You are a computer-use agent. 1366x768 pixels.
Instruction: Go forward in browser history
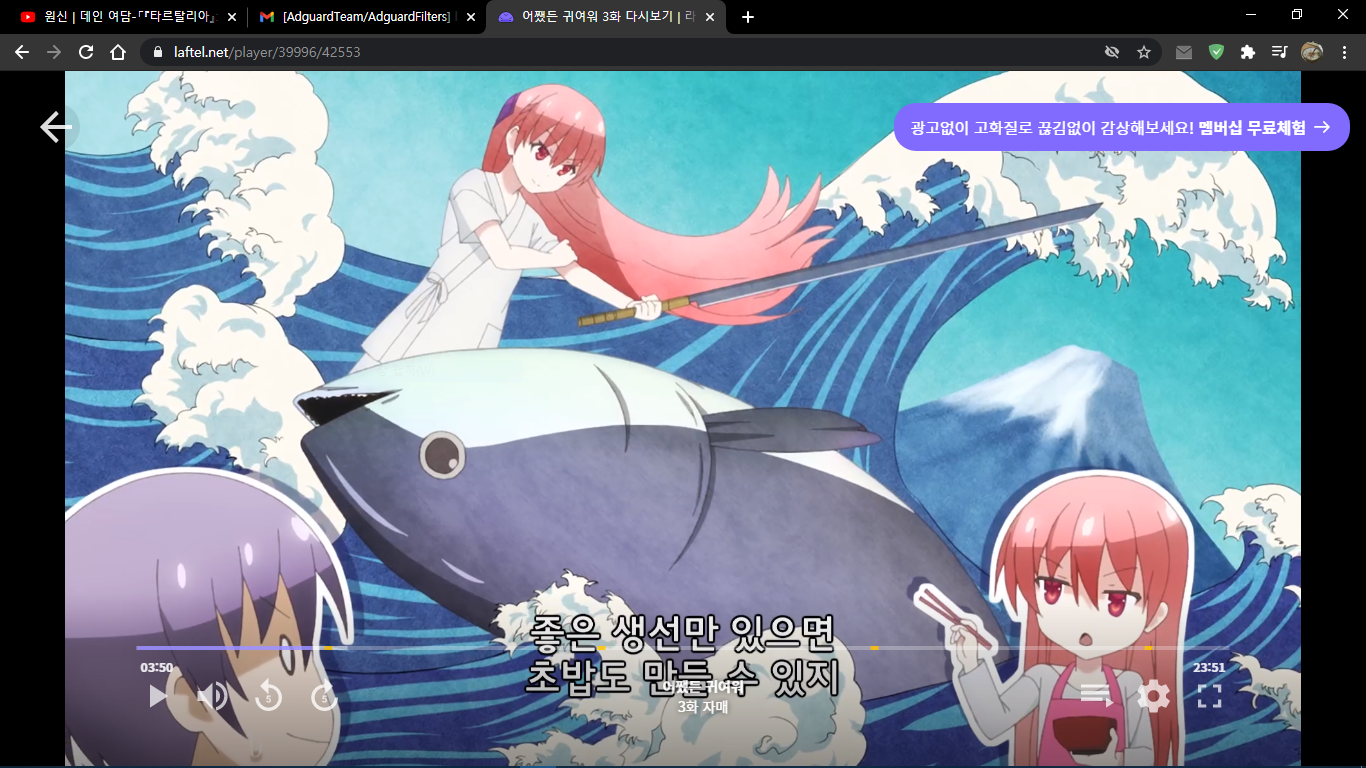tap(54, 52)
